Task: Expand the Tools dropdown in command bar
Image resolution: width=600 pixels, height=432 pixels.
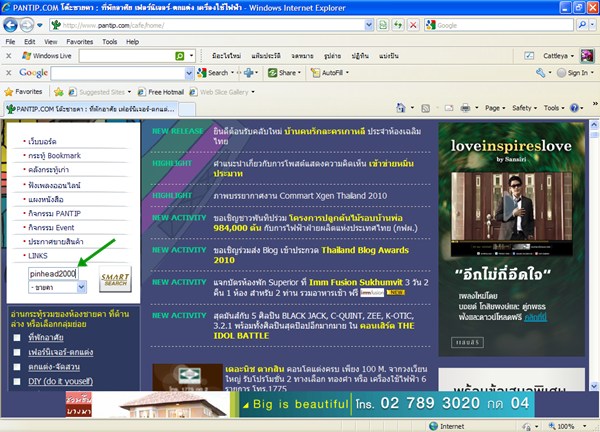Action: [554, 108]
